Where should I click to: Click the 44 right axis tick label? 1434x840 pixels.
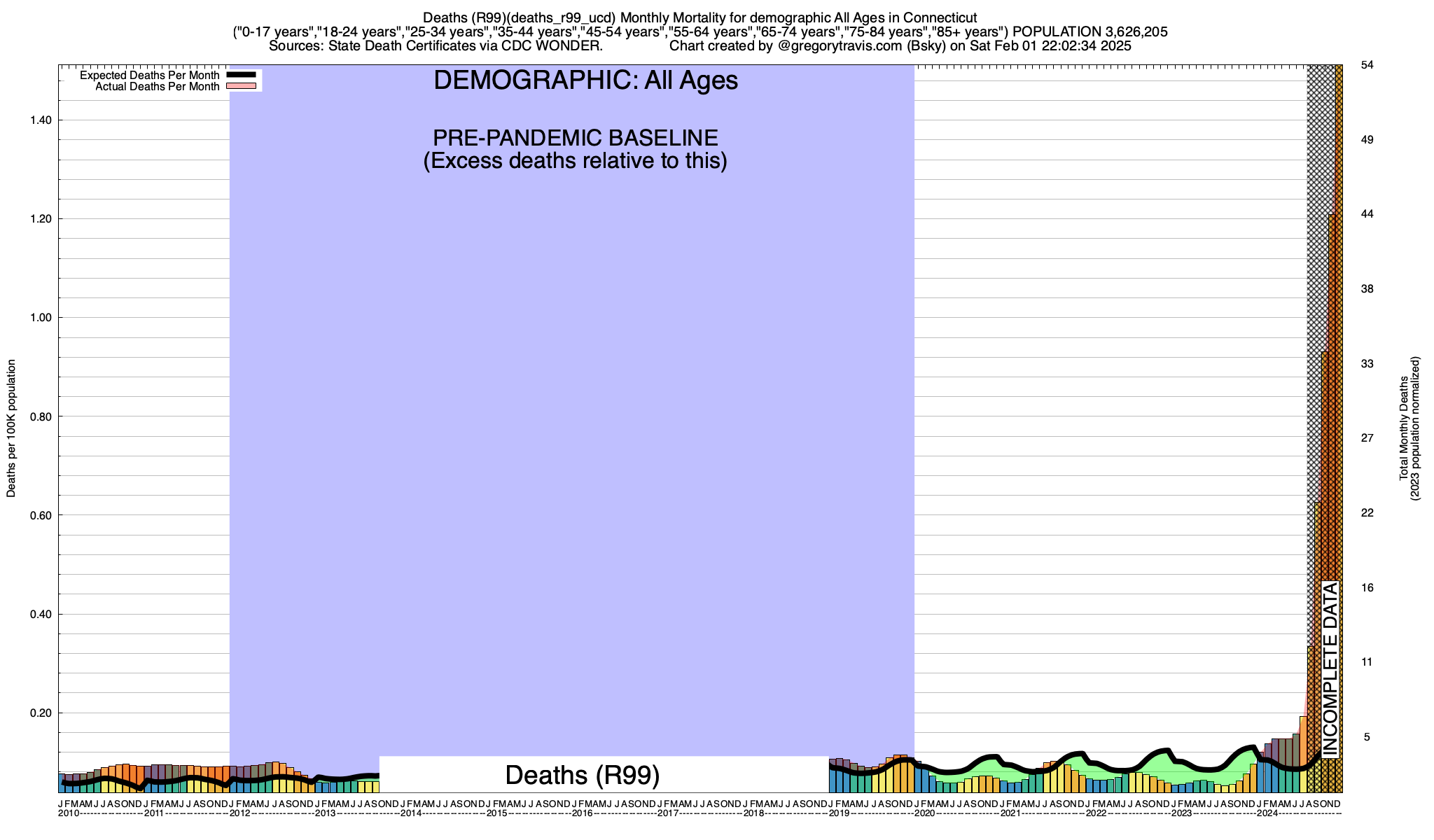[x=1367, y=214]
